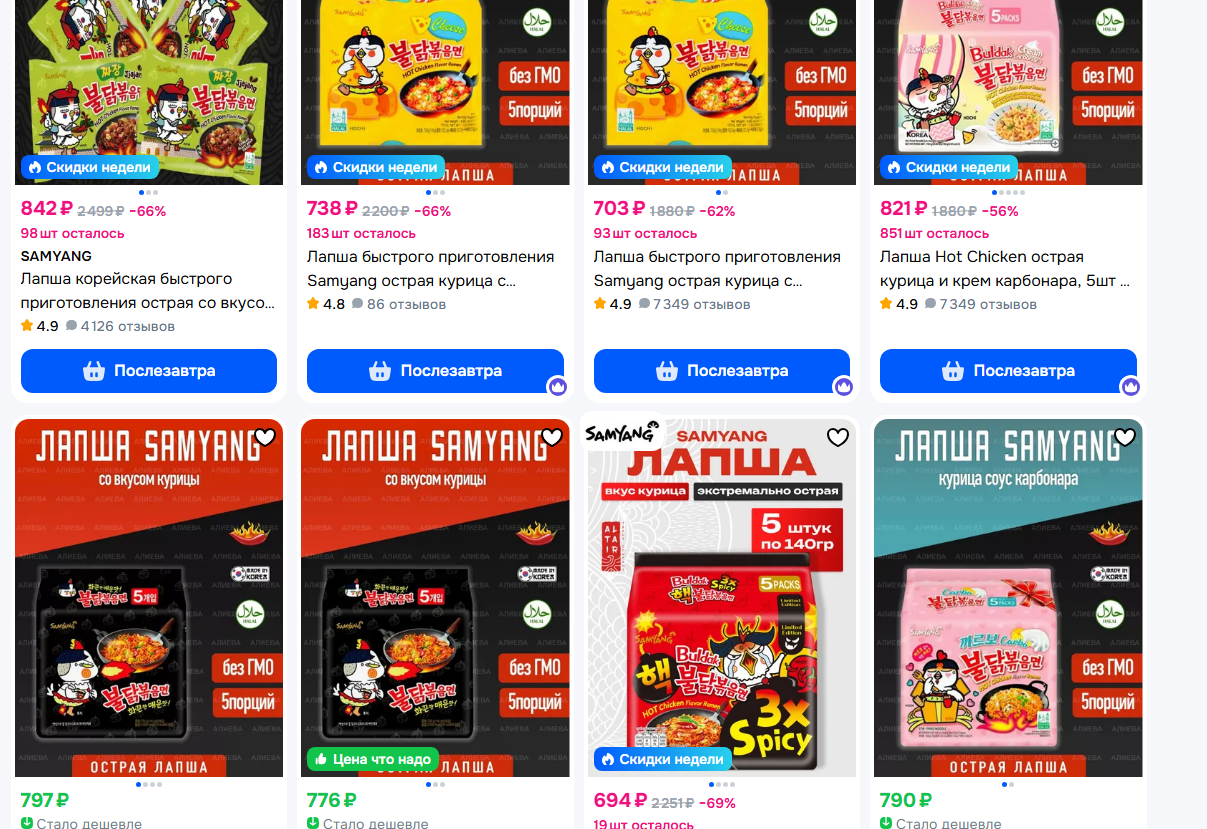Click Скидки недели badge on the 3x Spicy product
Screen dimensions: 1207x829
(x=664, y=759)
